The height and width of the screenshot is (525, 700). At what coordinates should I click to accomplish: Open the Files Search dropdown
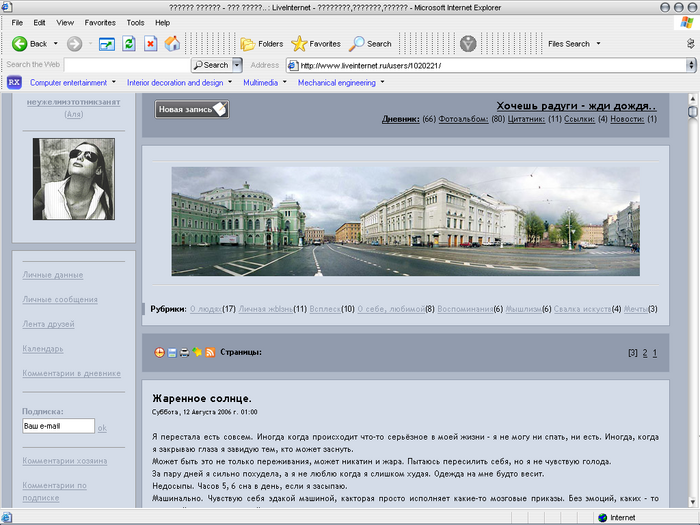coord(598,44)
